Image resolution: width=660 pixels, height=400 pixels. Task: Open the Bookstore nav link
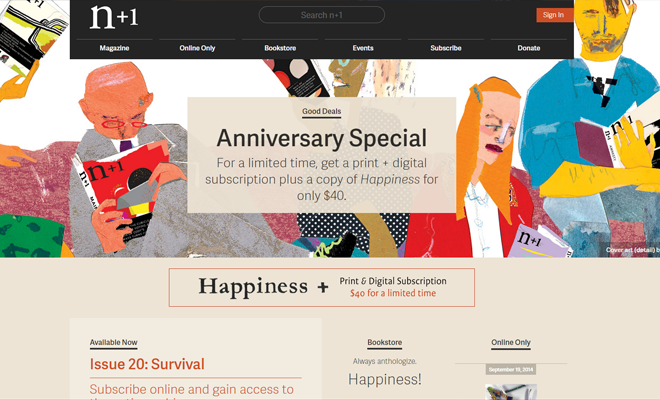click(280, 48)
